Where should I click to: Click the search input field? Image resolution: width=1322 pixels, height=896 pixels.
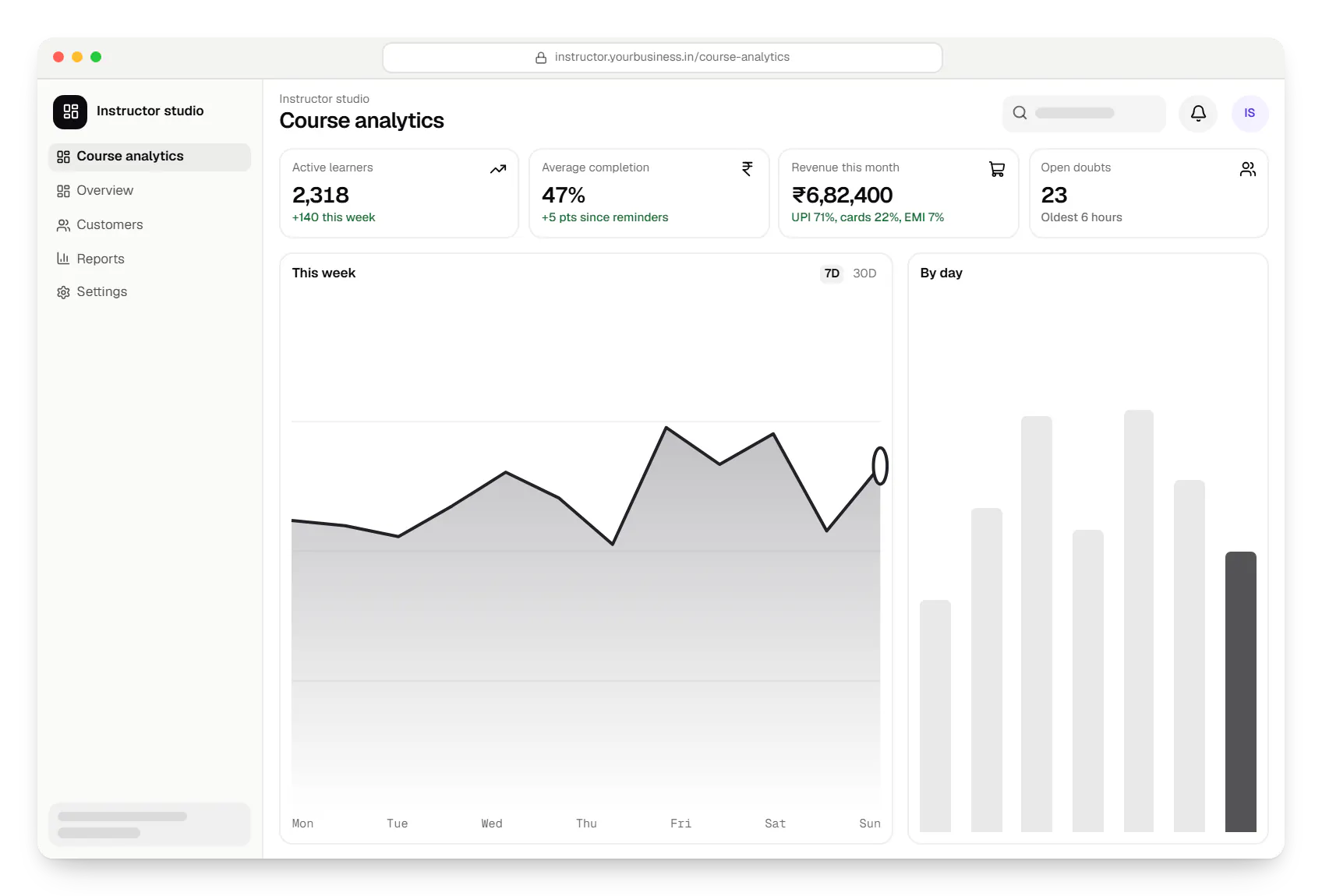click(1084, 113)
